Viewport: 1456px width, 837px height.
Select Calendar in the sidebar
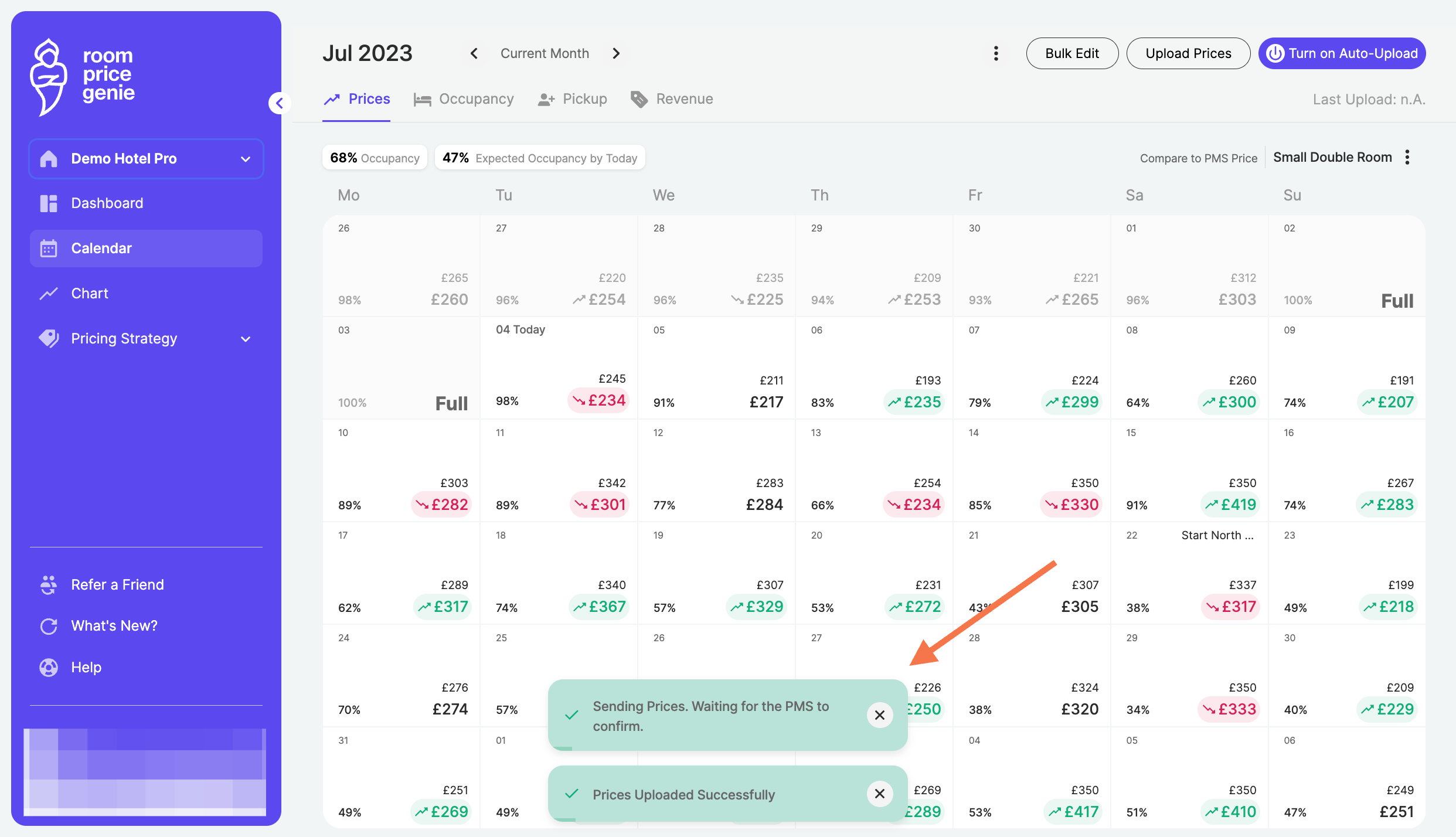146,249
